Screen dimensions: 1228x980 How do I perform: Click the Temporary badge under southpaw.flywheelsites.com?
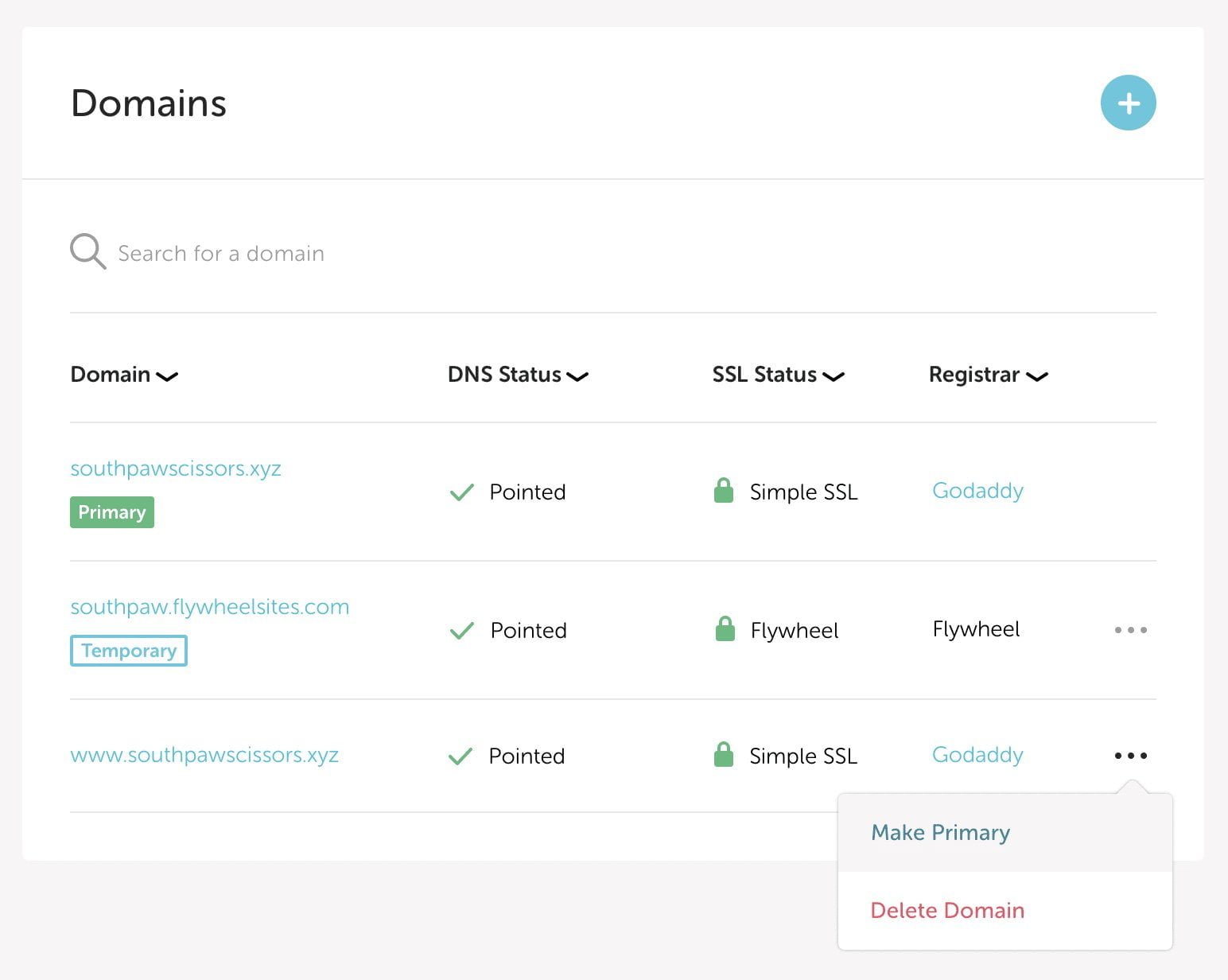128,650
